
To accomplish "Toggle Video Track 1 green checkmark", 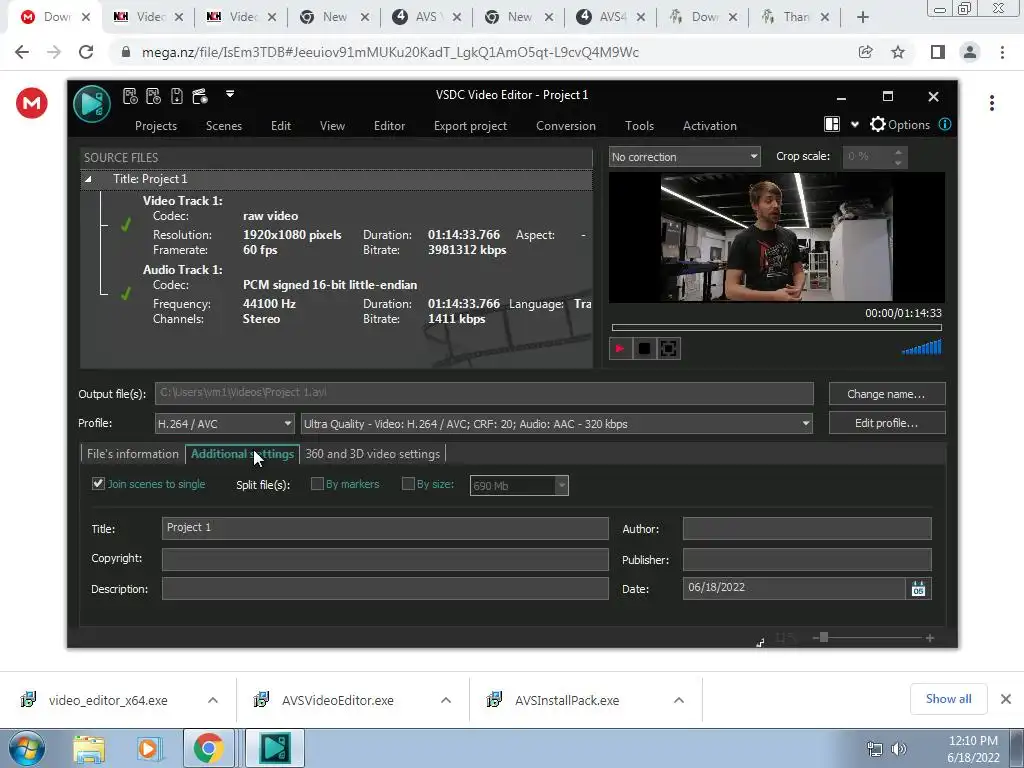I will click(125, 225).
